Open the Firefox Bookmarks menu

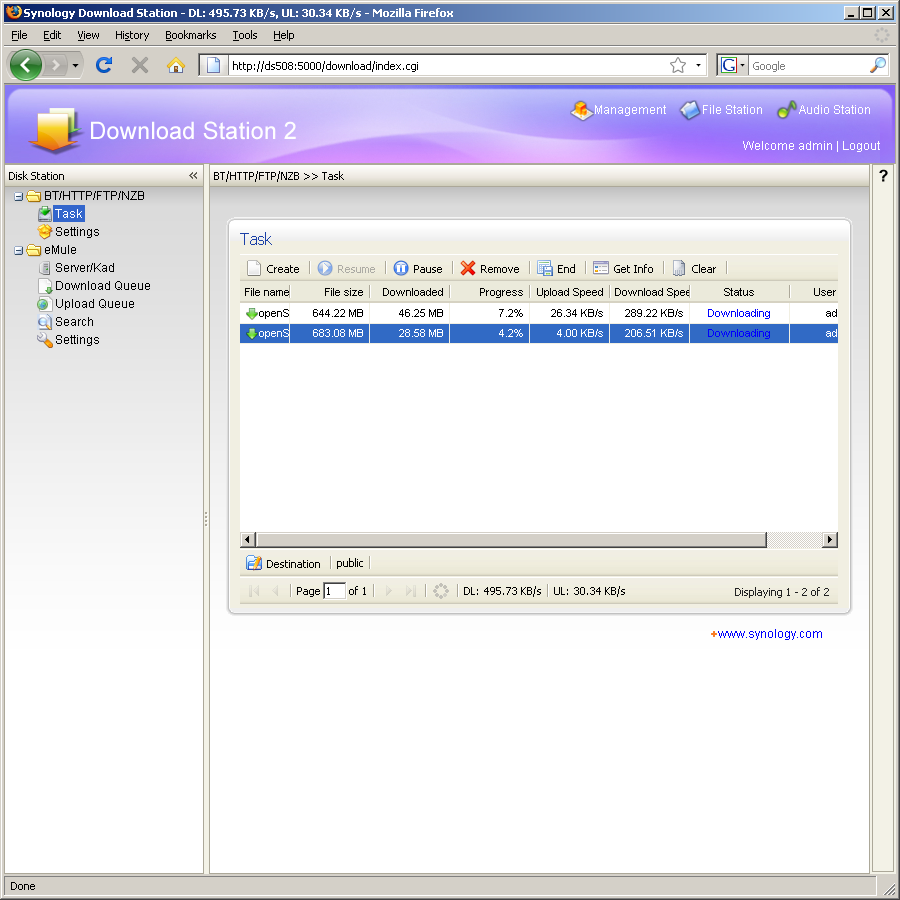tap(191, 36)
